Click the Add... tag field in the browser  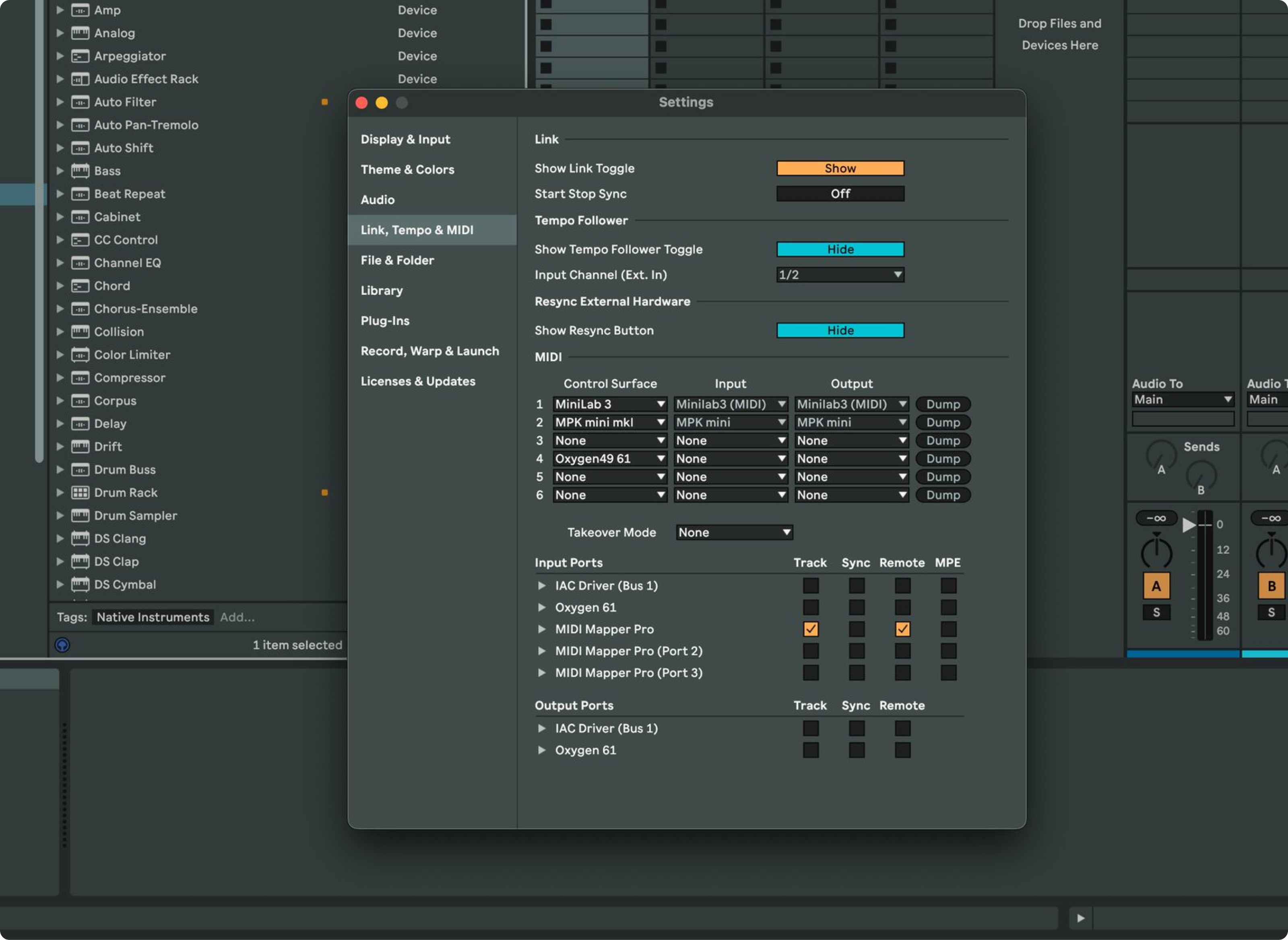click(x=238, y=617)
